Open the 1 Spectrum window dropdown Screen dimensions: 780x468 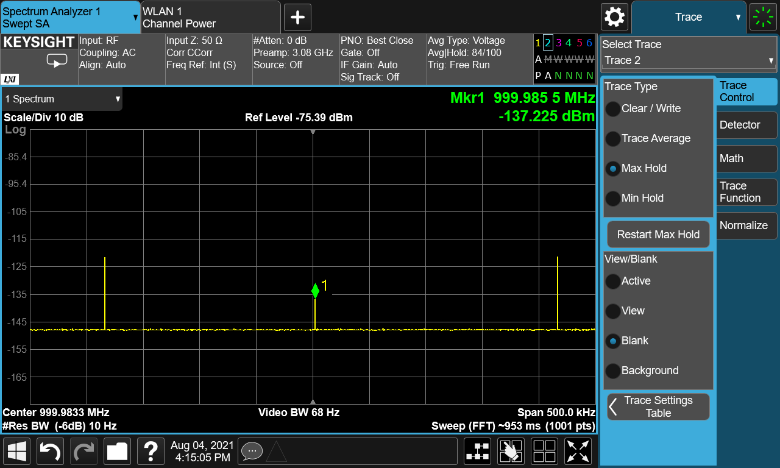(62, 99)
